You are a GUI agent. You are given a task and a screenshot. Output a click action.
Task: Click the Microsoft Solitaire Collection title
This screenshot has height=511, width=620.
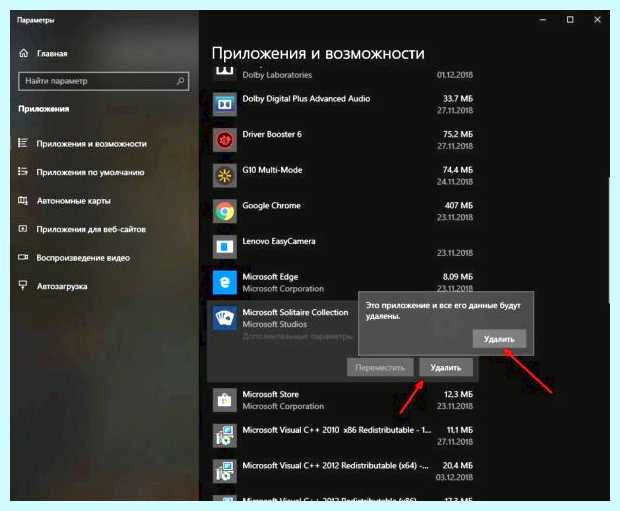coord(295,312)
